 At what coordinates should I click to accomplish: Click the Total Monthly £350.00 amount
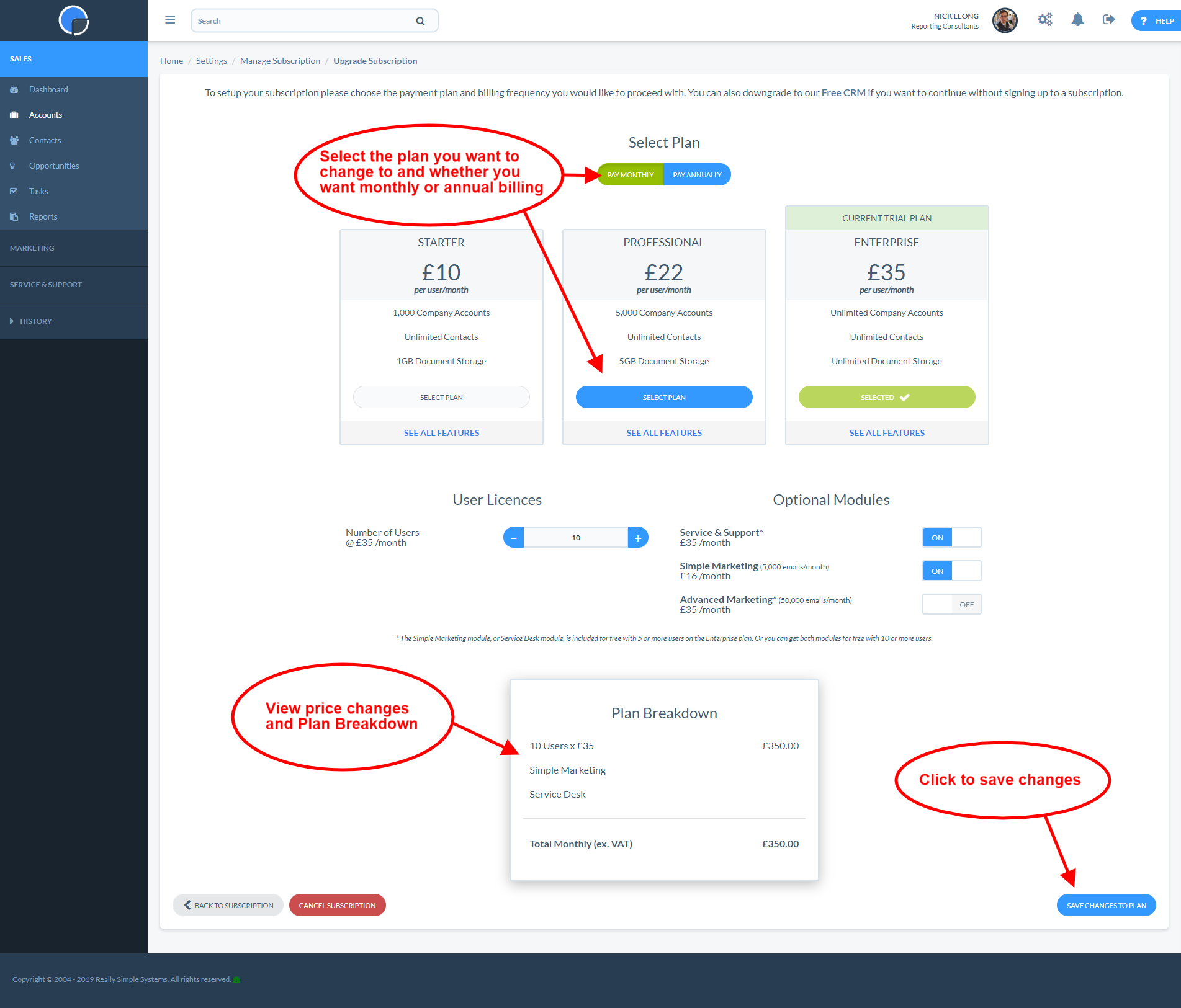pos(780,844)
